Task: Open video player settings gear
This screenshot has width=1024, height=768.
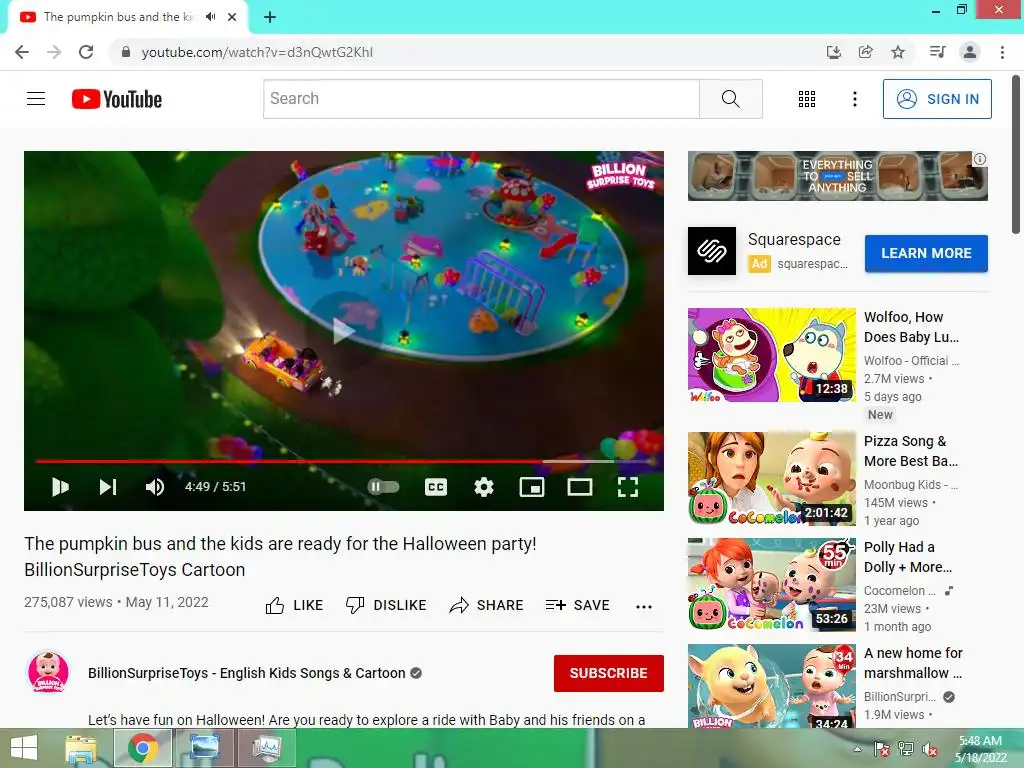Action: (483, 487)
